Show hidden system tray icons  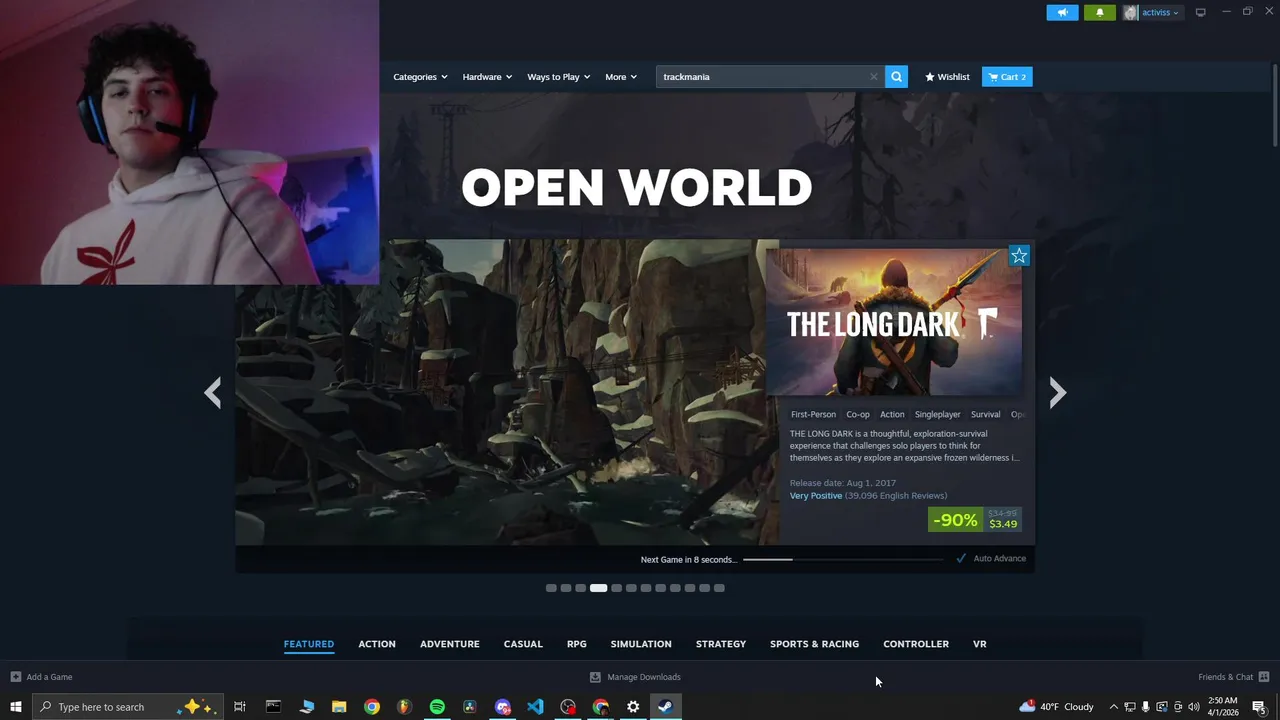click(1113, 707)
